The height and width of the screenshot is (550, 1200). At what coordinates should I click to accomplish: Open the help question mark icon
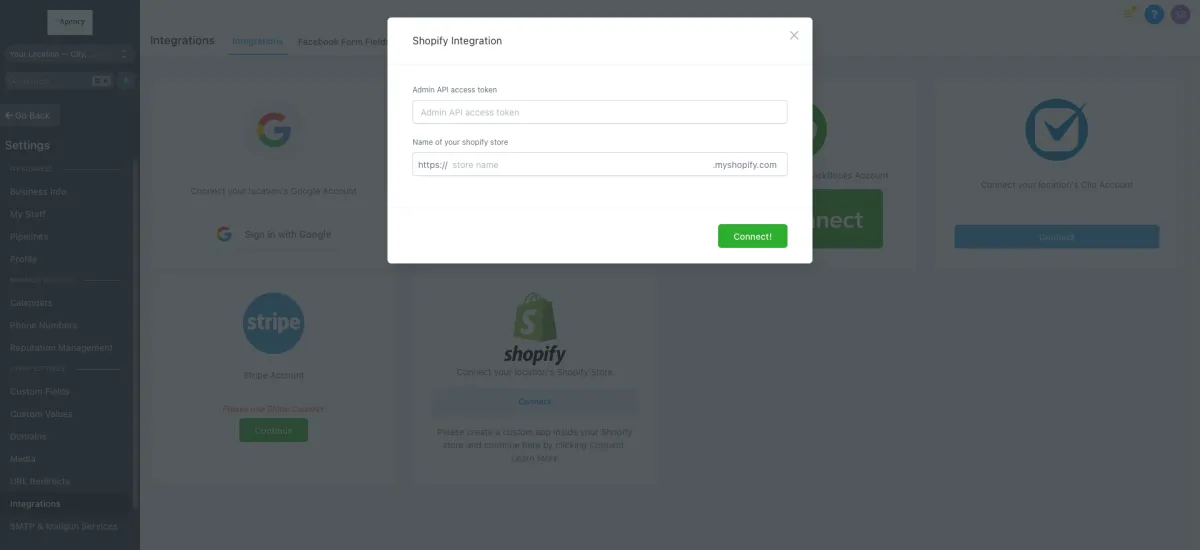(1155, 14)
